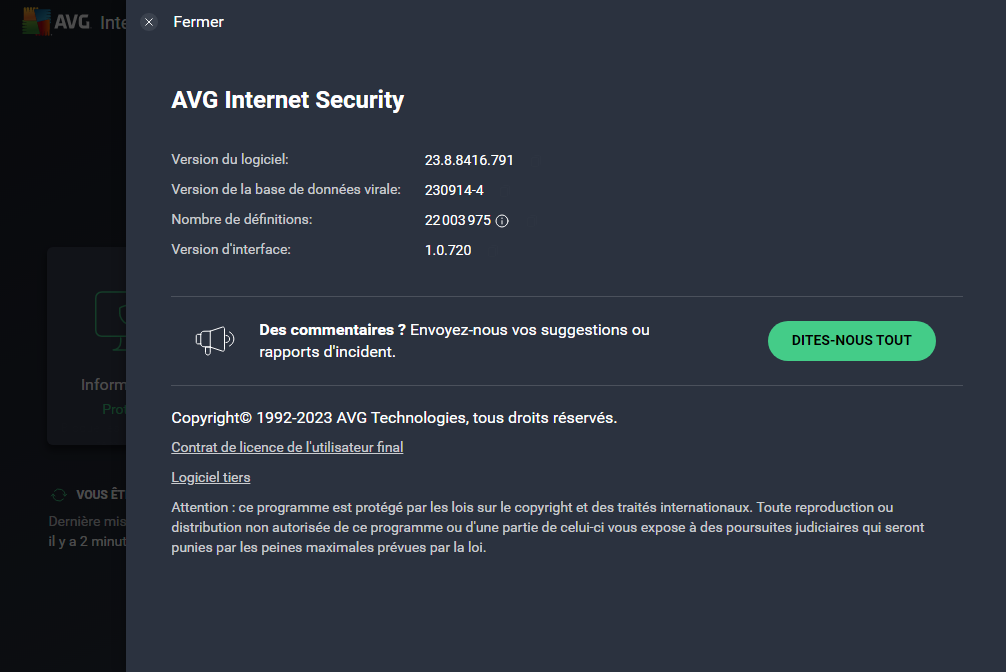This screenshot has height=672, width=1006.
Task: Click the software version number 23.8.8416.791
Action: click(x=469, y=160)
